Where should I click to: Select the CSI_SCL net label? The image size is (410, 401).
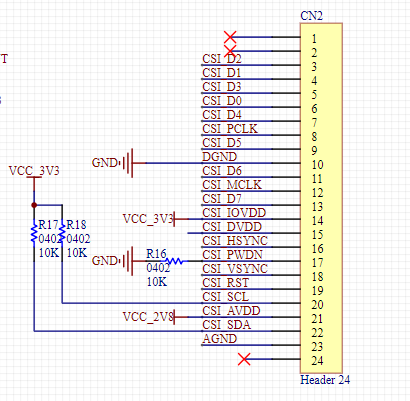point(225,297)
